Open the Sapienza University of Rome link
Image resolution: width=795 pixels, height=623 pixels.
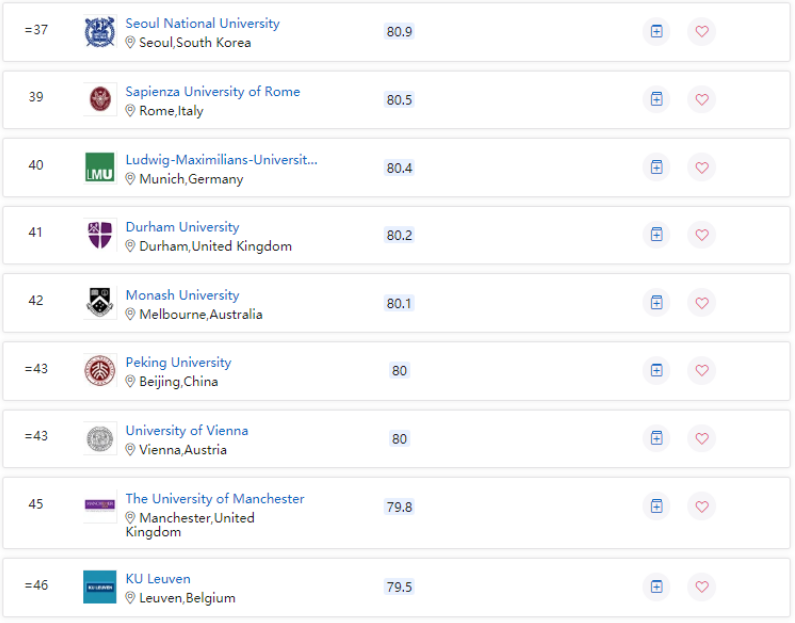coord(212,92)
